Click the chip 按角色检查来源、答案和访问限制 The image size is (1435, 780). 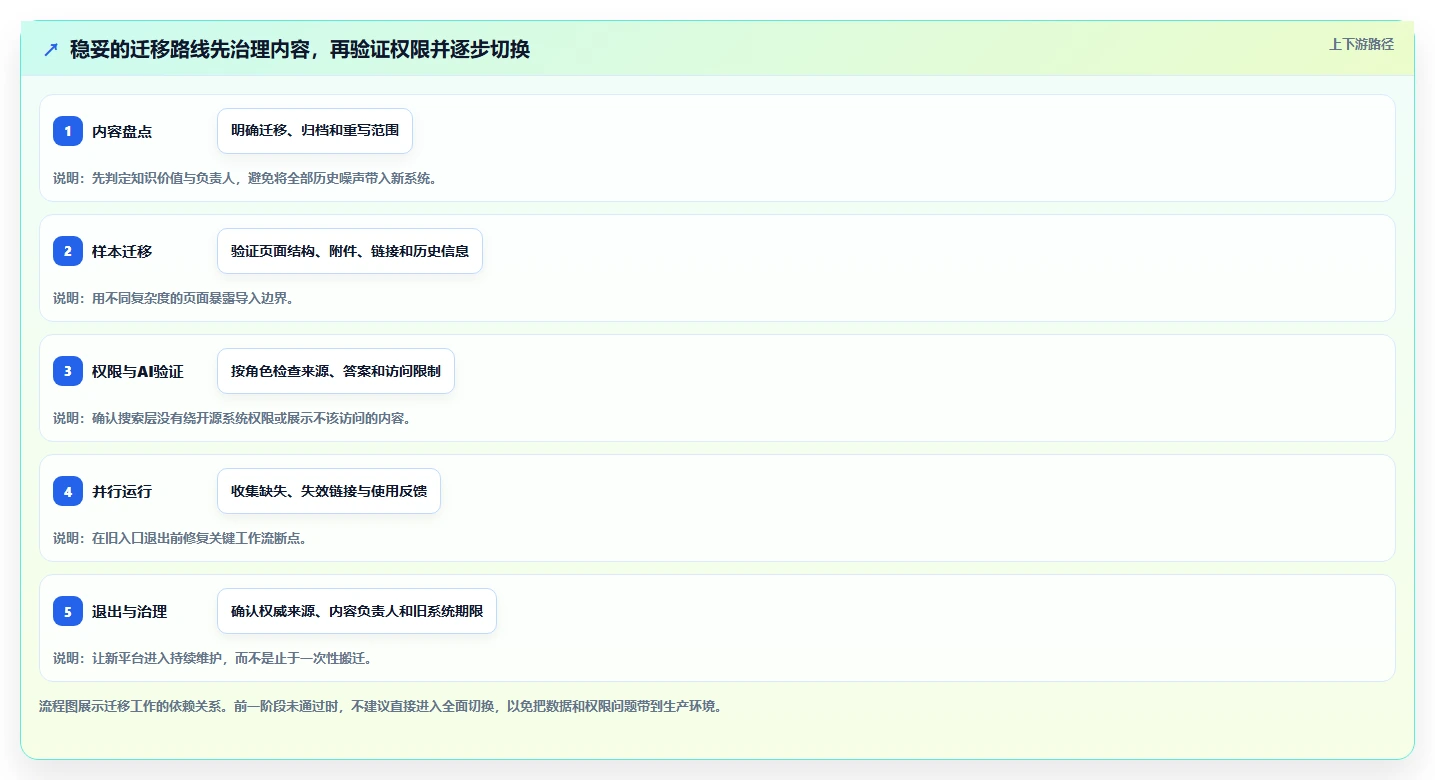coord(336,371)
